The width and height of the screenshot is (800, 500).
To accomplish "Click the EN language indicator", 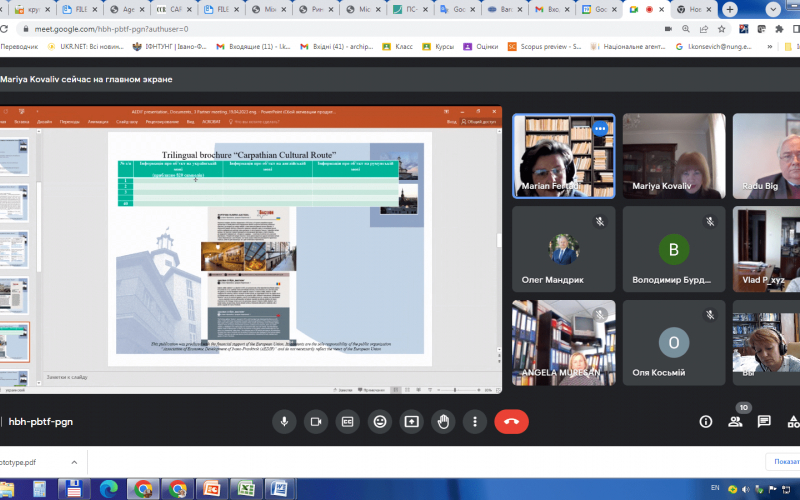I will point(715,488).
